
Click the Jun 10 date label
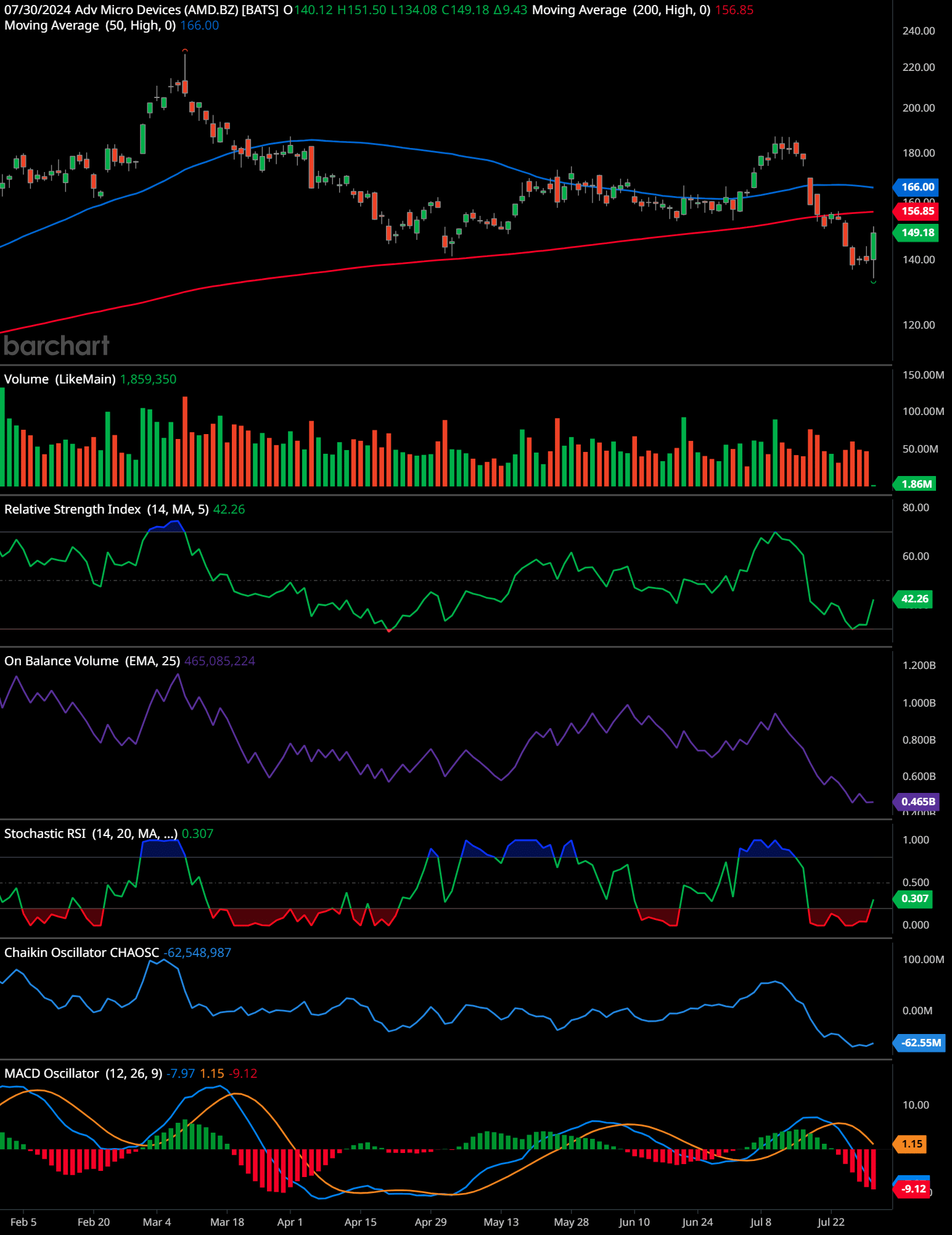pos(634,1222)
